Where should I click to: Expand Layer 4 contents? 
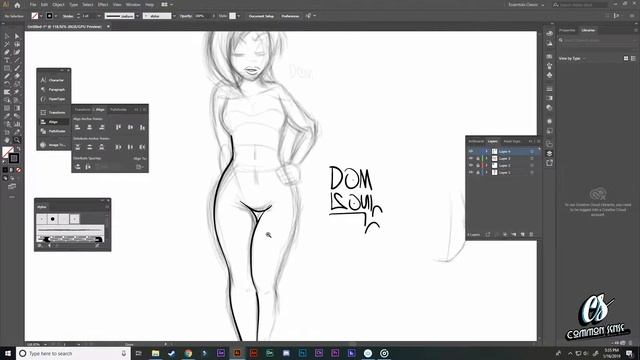487,151
